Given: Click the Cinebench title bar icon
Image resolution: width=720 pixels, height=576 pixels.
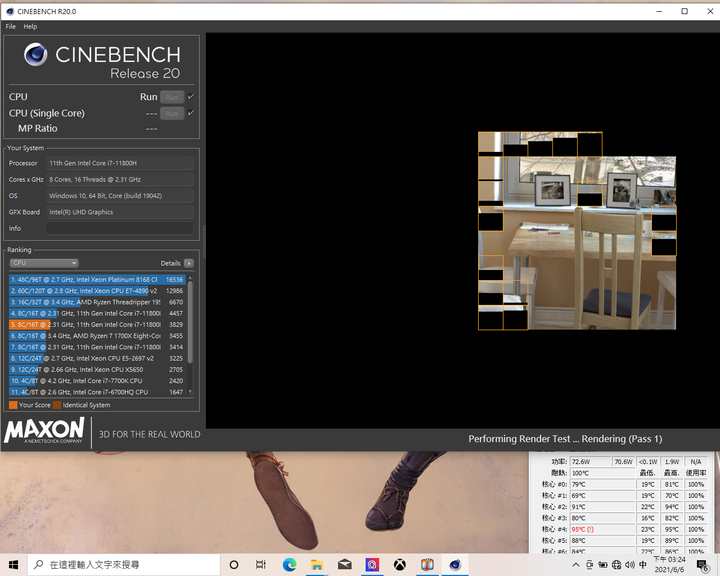Looking at the screenshot, I should 10,11.
